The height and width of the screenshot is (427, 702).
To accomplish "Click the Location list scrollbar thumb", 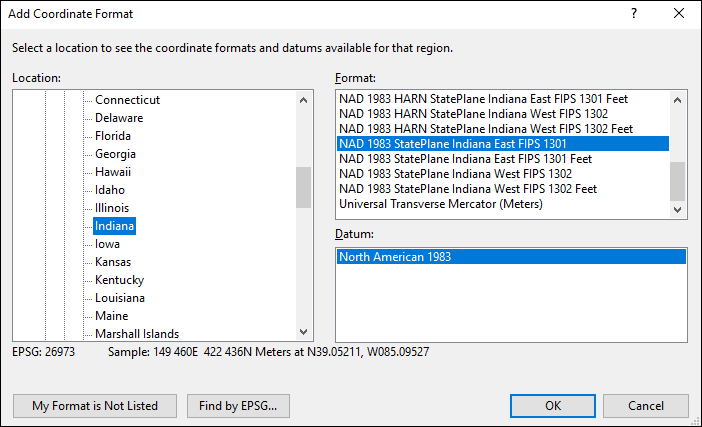I will 303,188.
